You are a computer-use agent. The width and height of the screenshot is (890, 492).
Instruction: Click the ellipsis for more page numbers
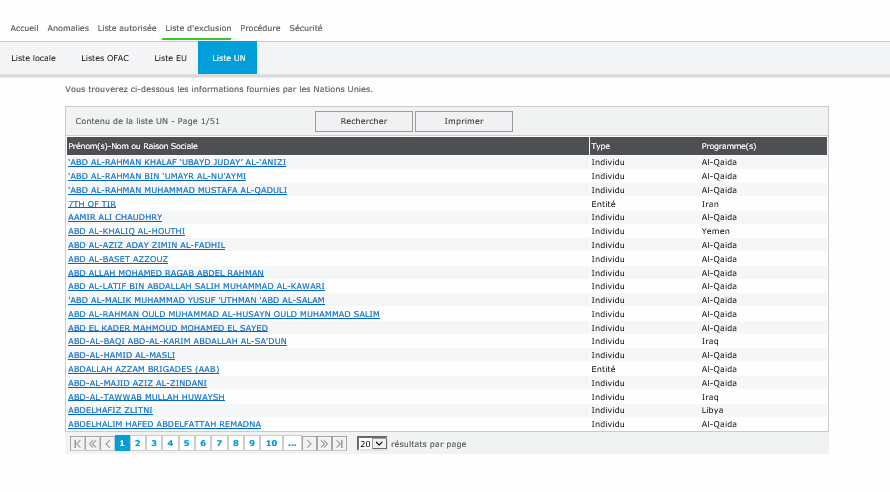(292, 443)
